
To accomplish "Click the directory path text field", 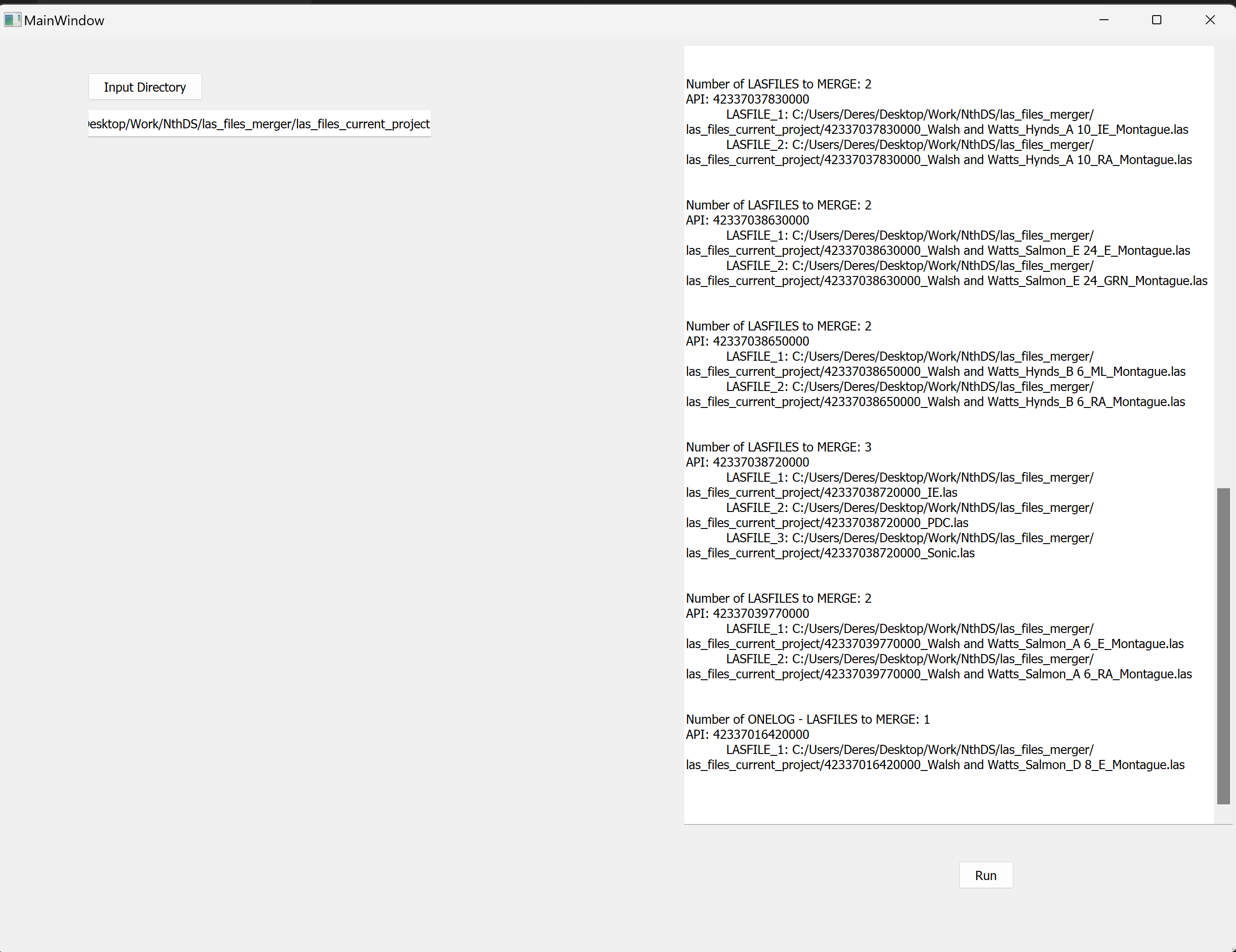I will (x=259, y=124).
